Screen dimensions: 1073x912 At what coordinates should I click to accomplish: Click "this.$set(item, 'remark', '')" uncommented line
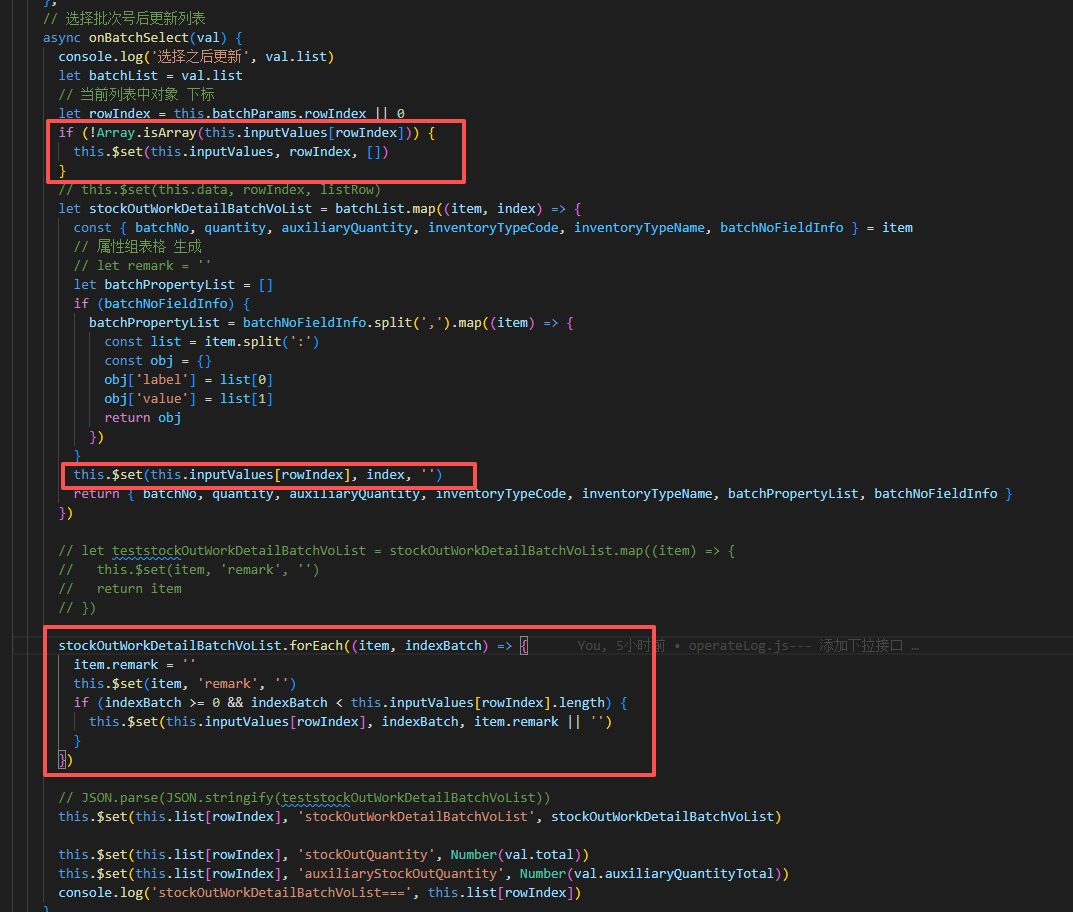coord(185,684)
